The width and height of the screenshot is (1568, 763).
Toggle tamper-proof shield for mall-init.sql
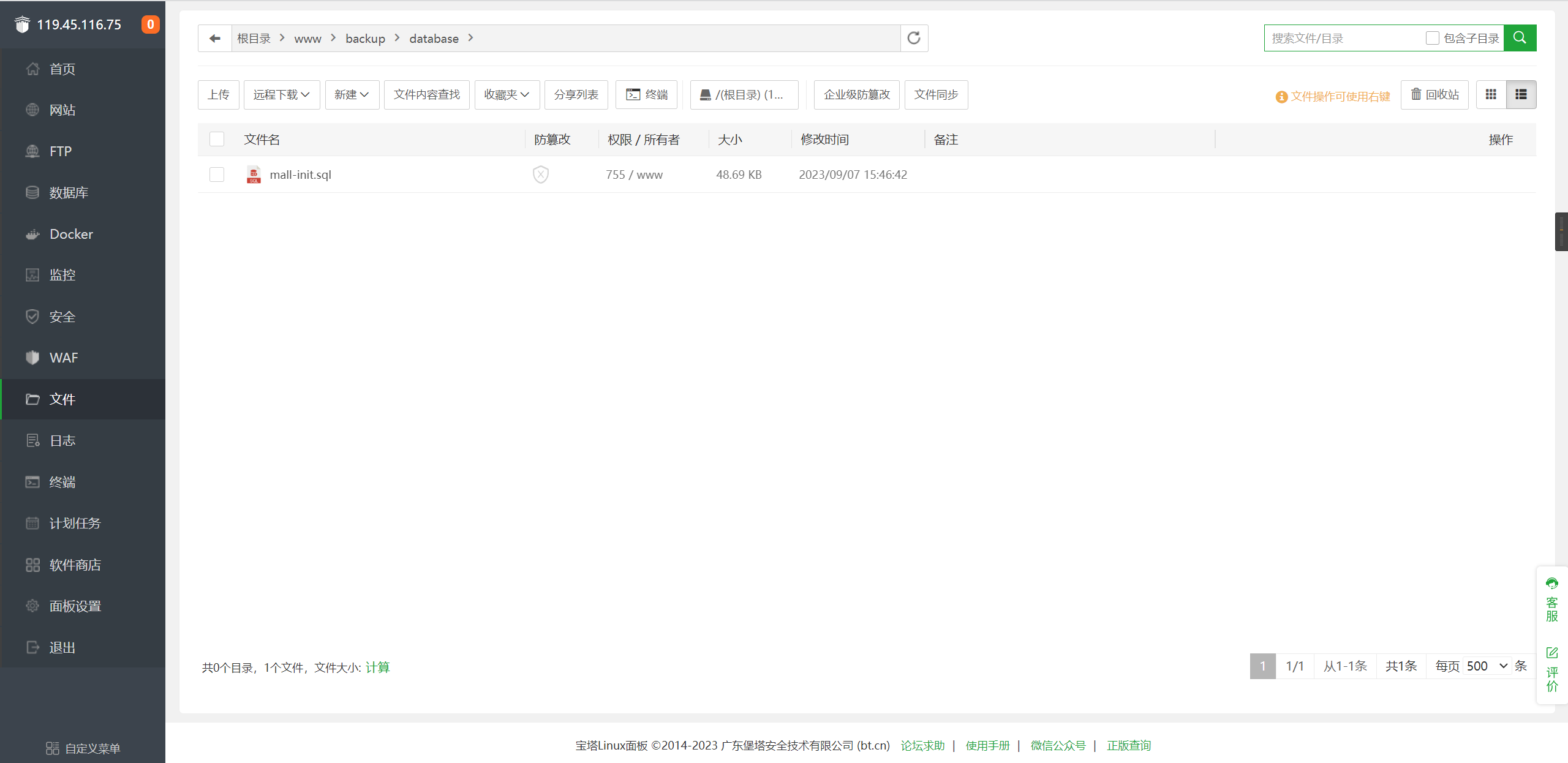[541, 175]
